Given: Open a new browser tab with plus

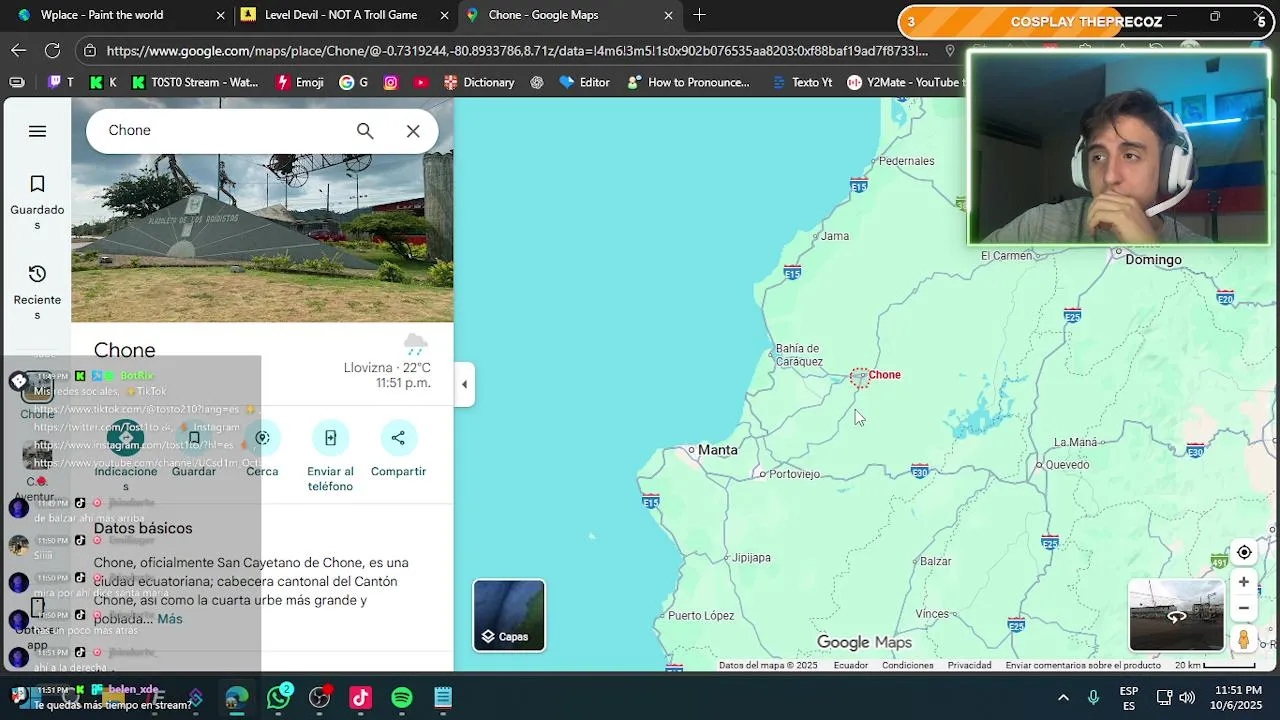Looking at the screenshot, I should coord(699,15).
